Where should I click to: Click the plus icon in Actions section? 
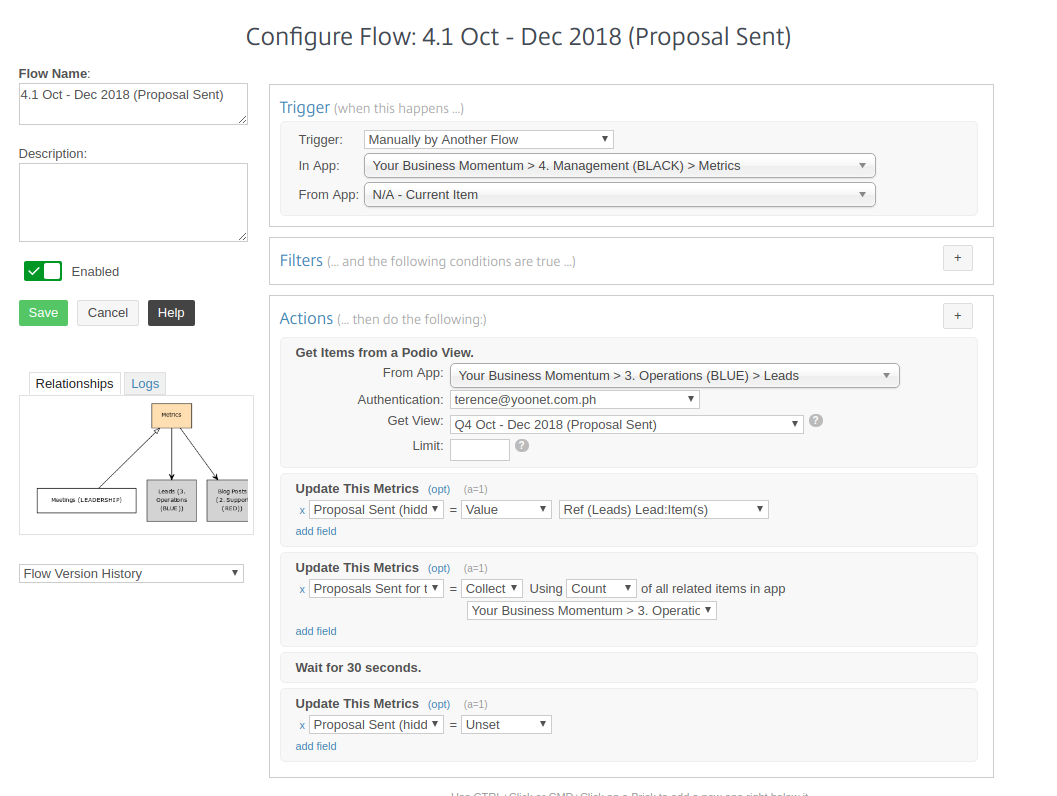957,316
